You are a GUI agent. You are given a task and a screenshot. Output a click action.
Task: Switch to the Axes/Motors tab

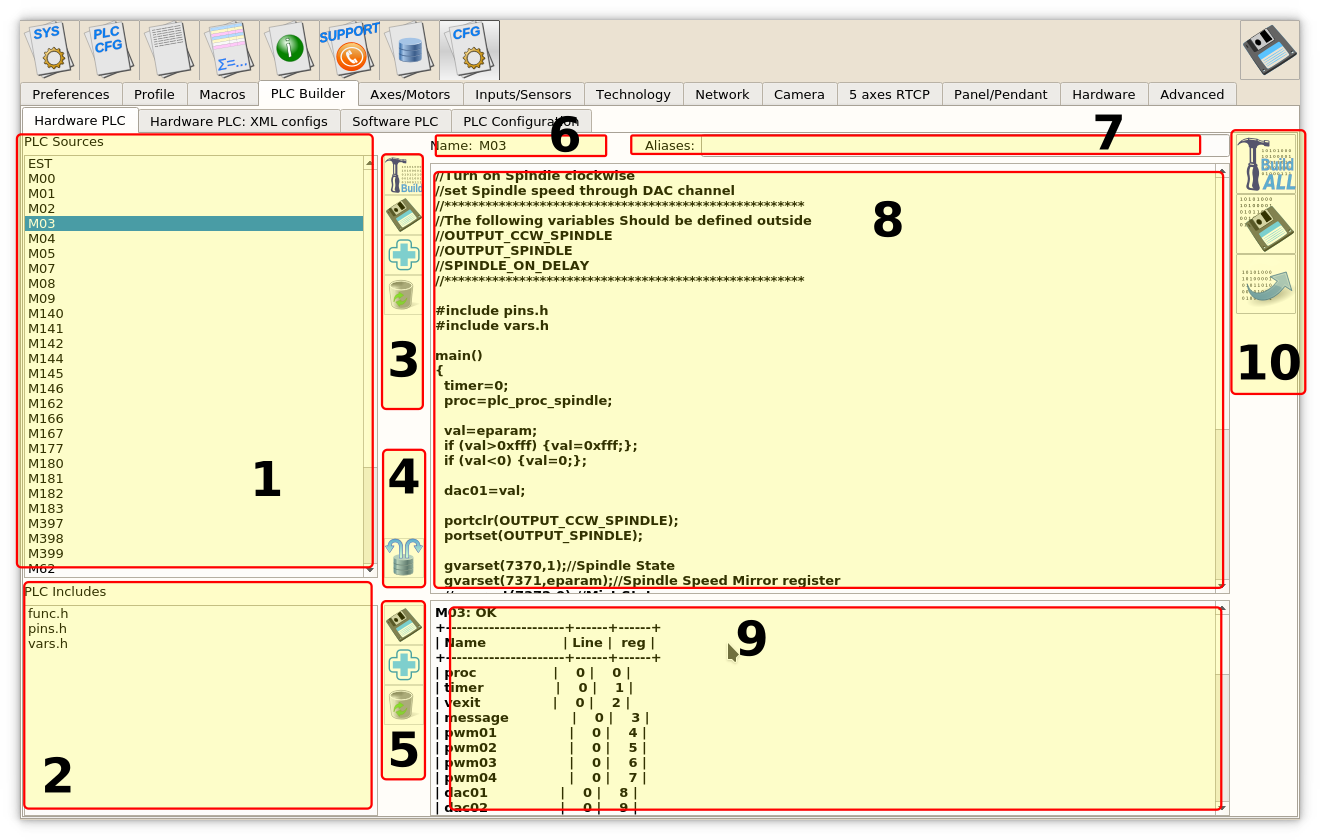[410, 94]
